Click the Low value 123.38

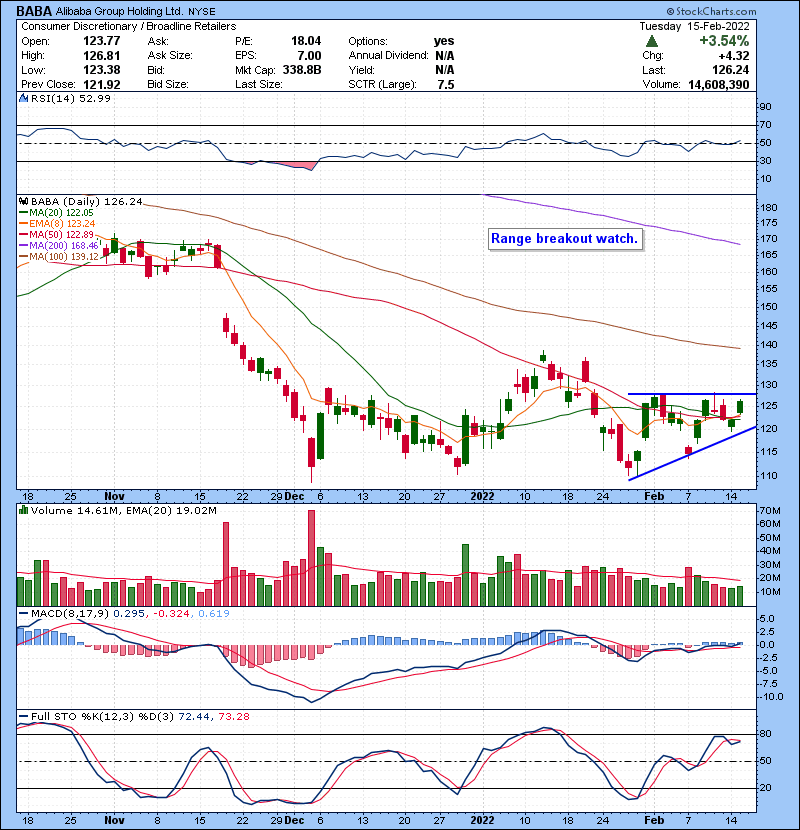[101, 70]
